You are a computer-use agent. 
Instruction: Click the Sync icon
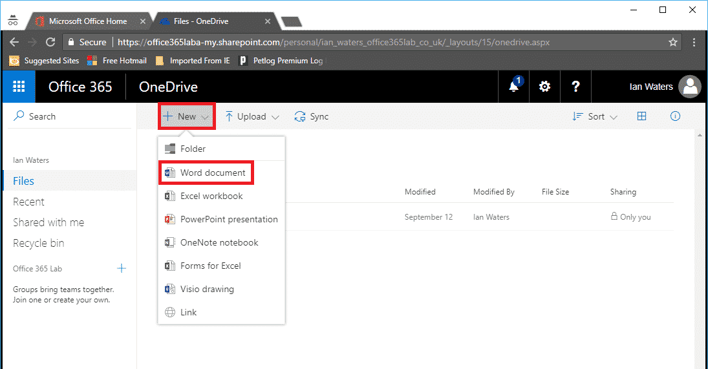(x=300, y=117)
